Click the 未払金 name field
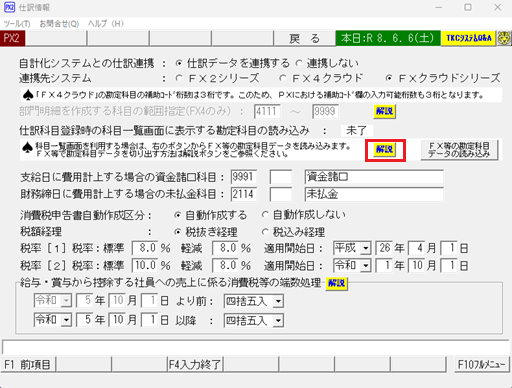 374,194
